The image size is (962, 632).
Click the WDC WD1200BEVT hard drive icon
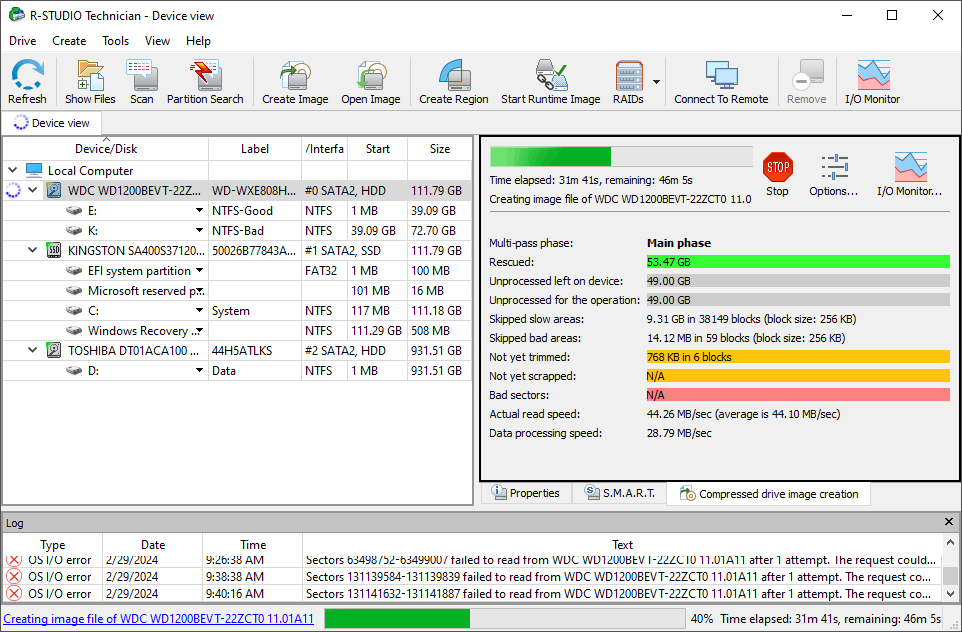(x=54, y=190)
